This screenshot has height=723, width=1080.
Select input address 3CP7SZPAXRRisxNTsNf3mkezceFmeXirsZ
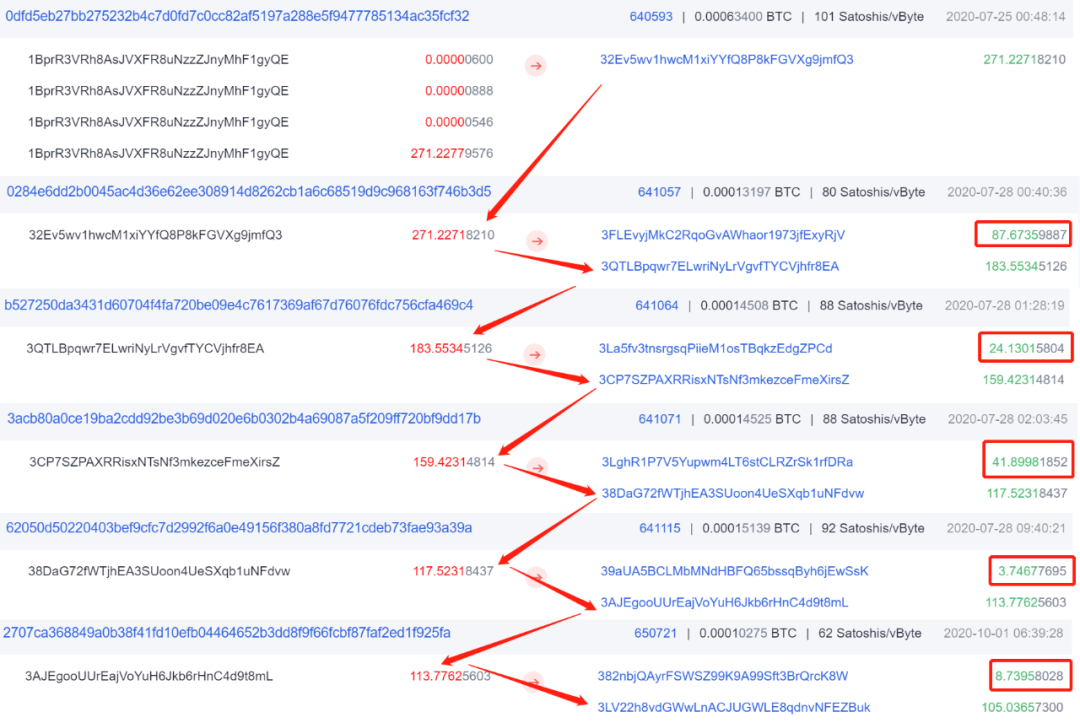154,463
